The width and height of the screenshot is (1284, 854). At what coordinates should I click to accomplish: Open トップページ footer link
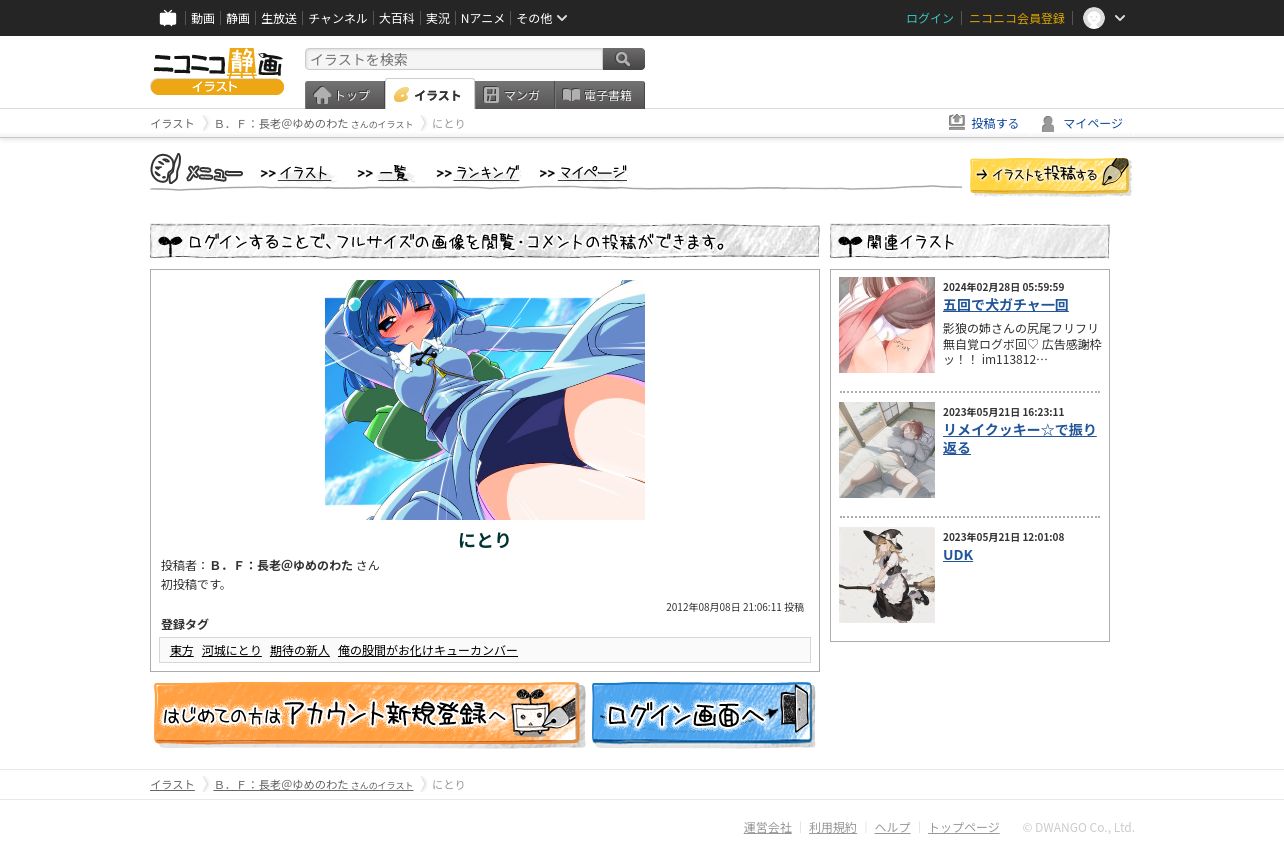tap(964, 827)
